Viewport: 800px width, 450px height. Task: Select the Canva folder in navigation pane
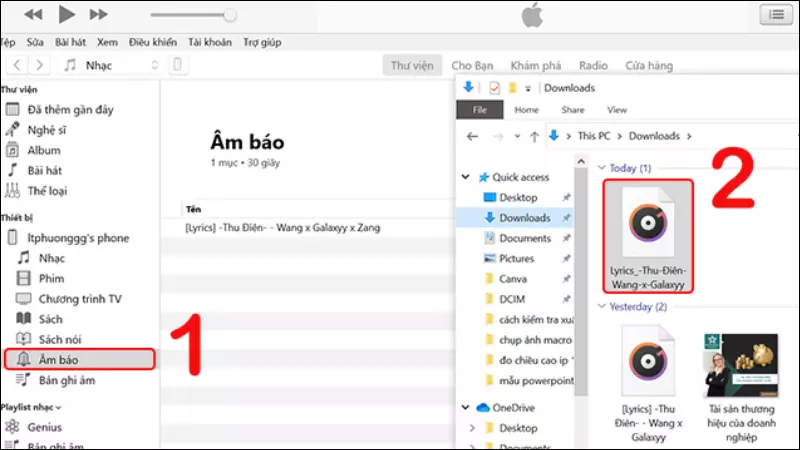point(513,279)
